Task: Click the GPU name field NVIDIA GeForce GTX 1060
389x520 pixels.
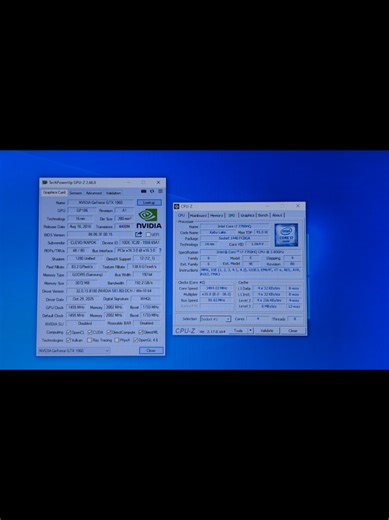Action: pos(101,202)
